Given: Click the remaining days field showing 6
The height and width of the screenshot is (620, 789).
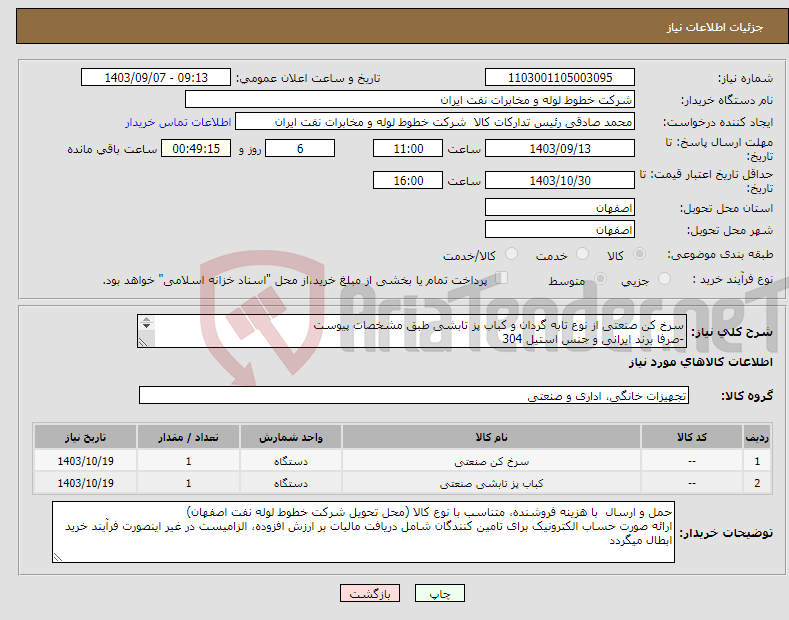Looking at the screenshot, I should 300,148.
